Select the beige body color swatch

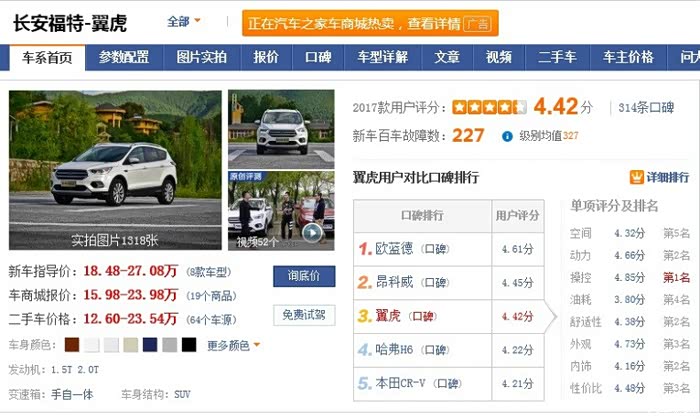(x=130, y=345)
